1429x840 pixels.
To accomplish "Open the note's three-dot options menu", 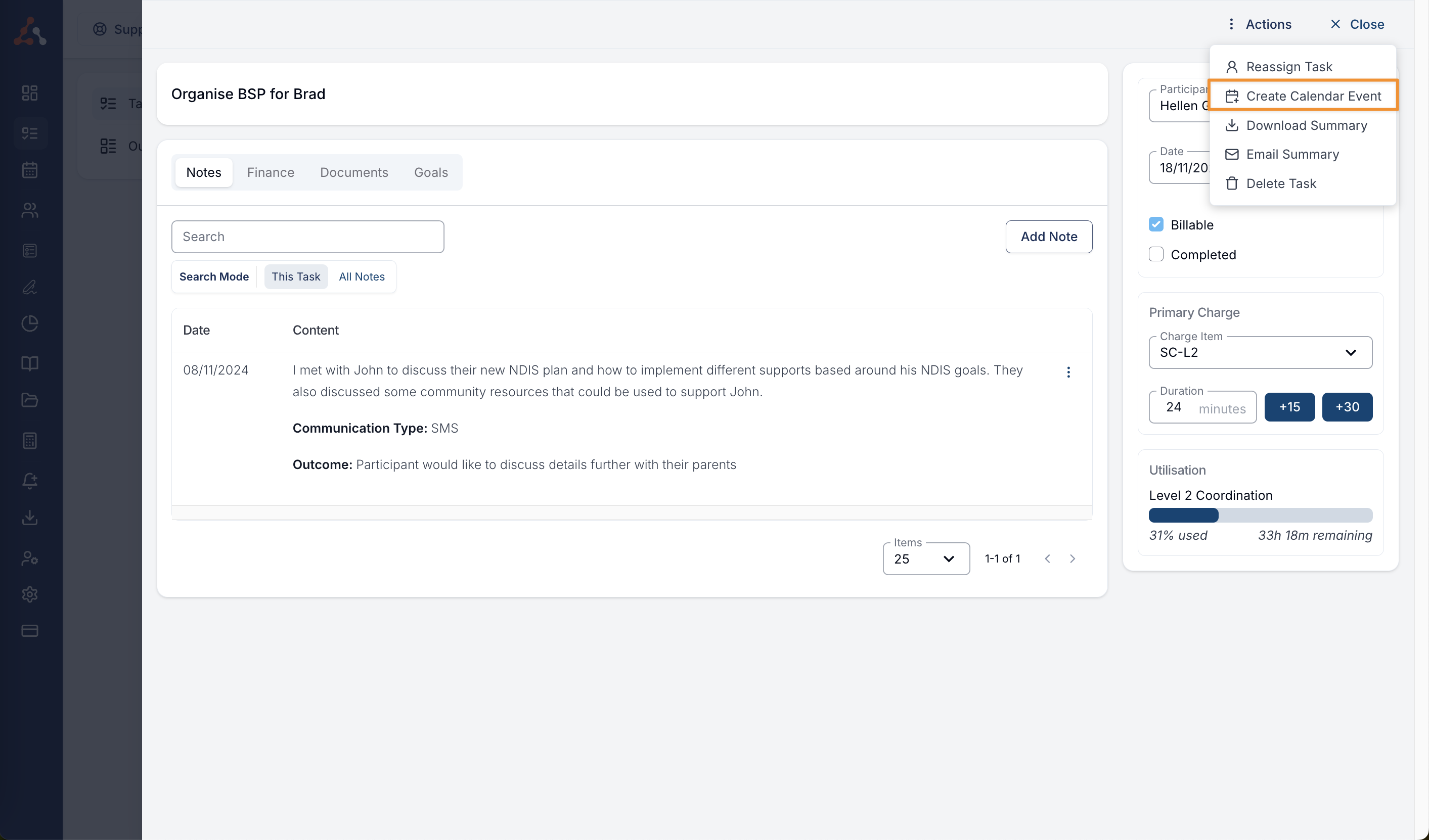I will coord(1068,372).
